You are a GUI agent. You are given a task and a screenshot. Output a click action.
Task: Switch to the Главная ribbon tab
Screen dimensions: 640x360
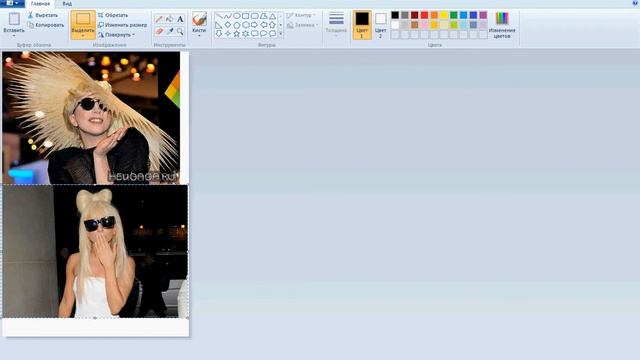(x=40, y=4)
